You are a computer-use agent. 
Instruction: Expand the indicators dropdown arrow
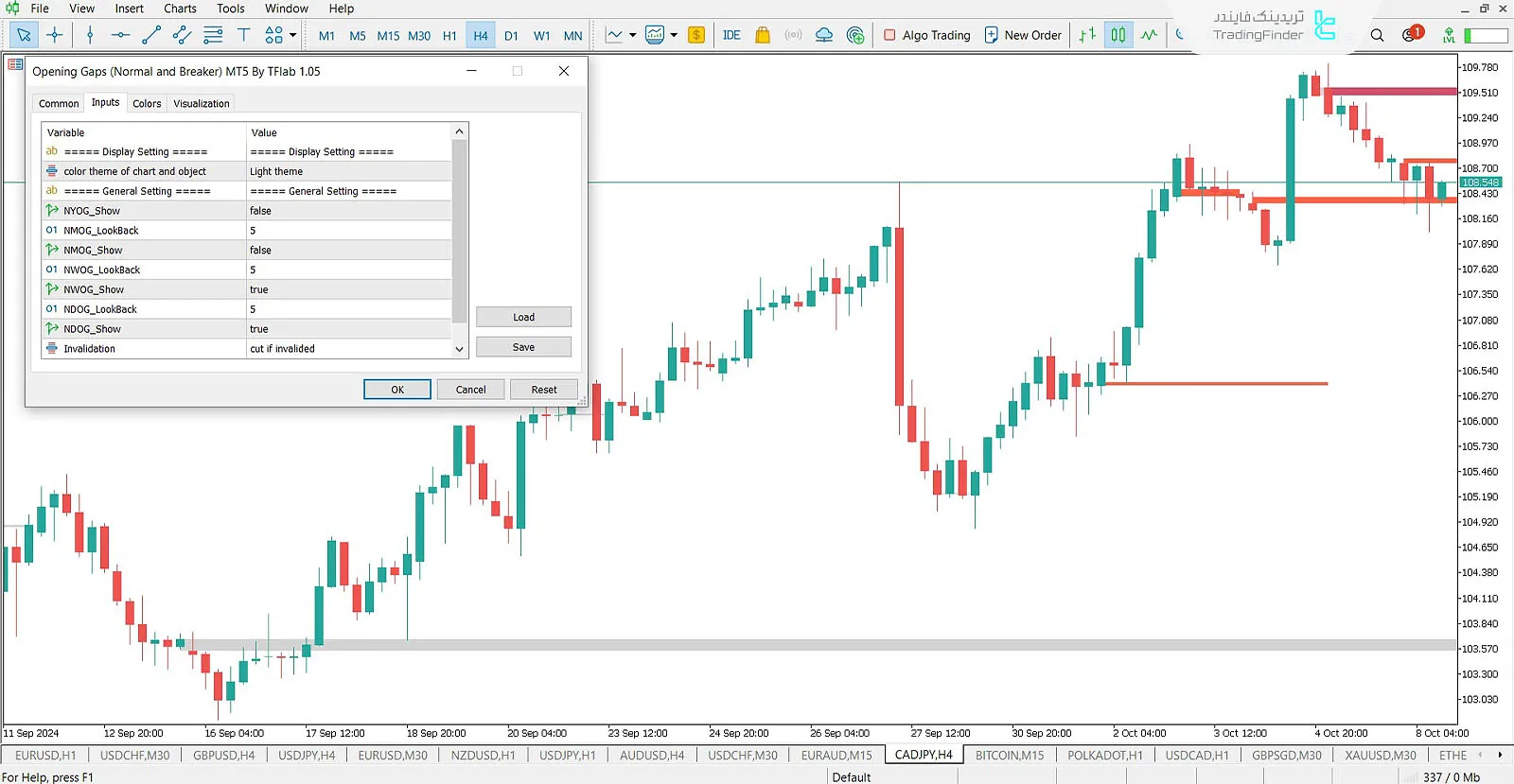pyautogui.click(x=632, y=35)
